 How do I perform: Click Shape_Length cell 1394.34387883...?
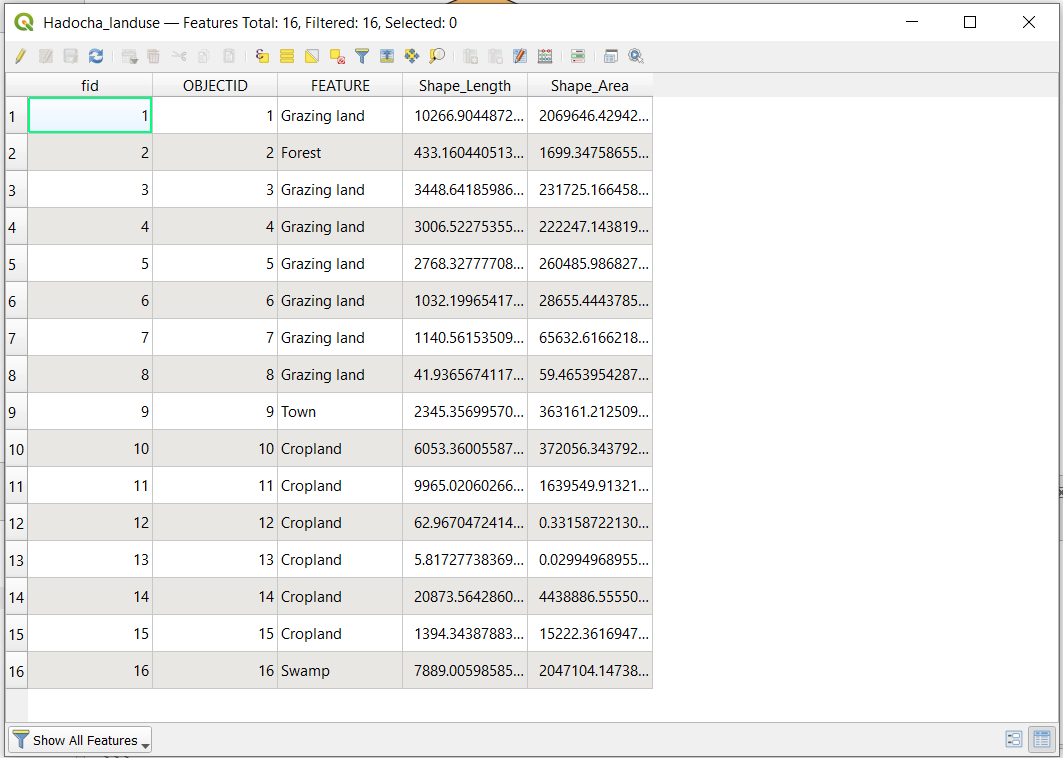pyautogui.click(x=465, y=634)
